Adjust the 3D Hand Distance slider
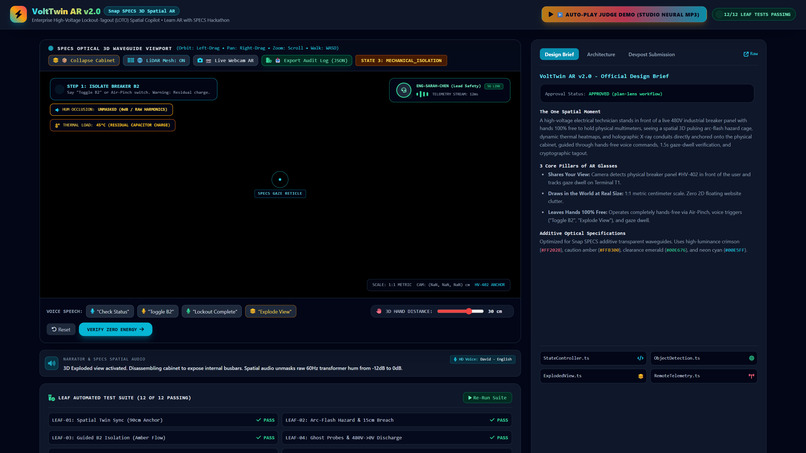 [x=460, y=311]
